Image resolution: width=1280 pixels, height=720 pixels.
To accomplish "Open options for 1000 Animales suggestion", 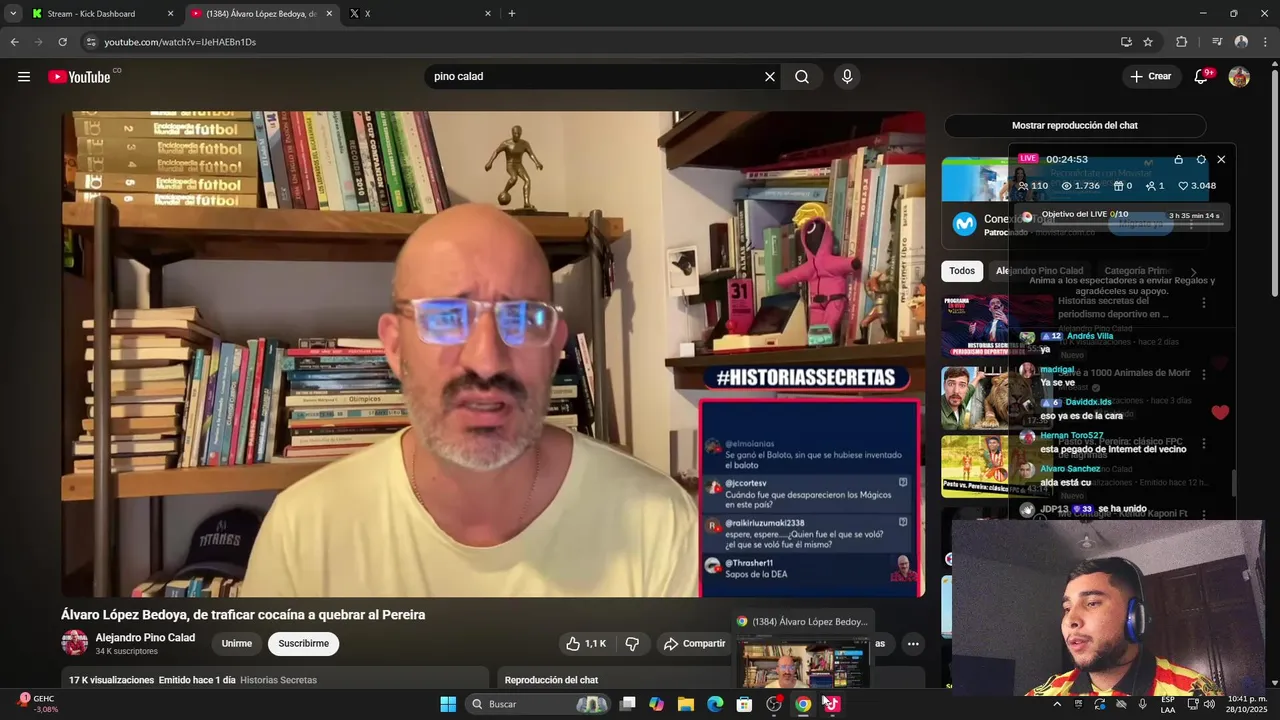I will tap(1204, 374).
